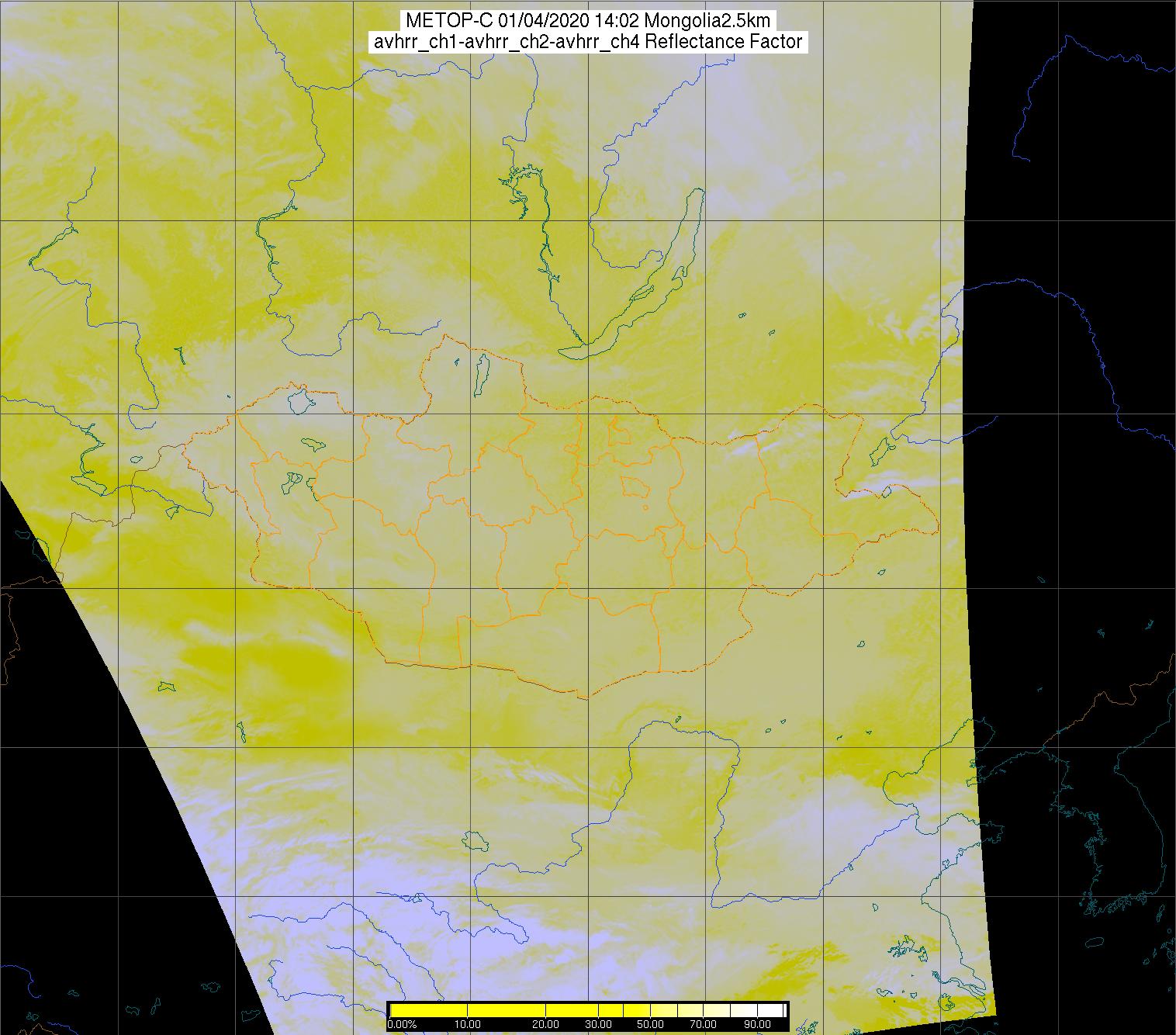Image resolution: width=1176 pixels, height=1035 pixels.
Task: Click the 0.00% label on the color scale
Action: tap(402, 1024)
